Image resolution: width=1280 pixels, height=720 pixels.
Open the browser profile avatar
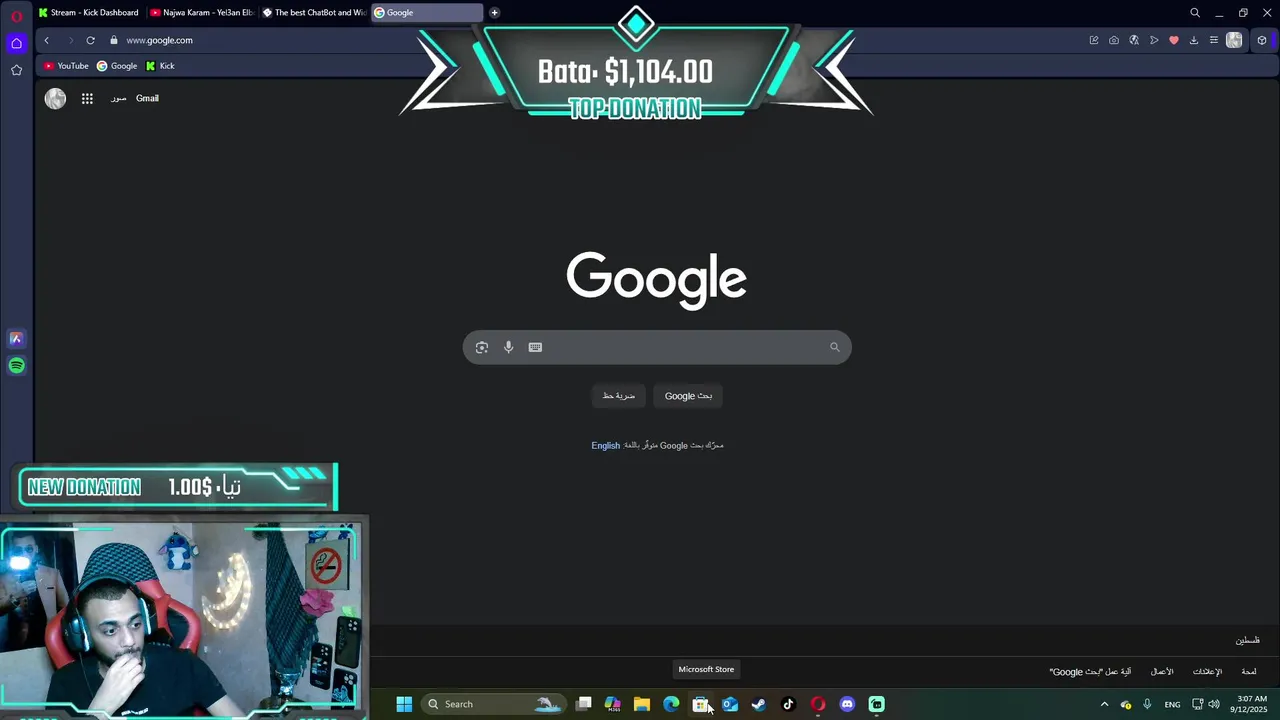click(1234, 40)
